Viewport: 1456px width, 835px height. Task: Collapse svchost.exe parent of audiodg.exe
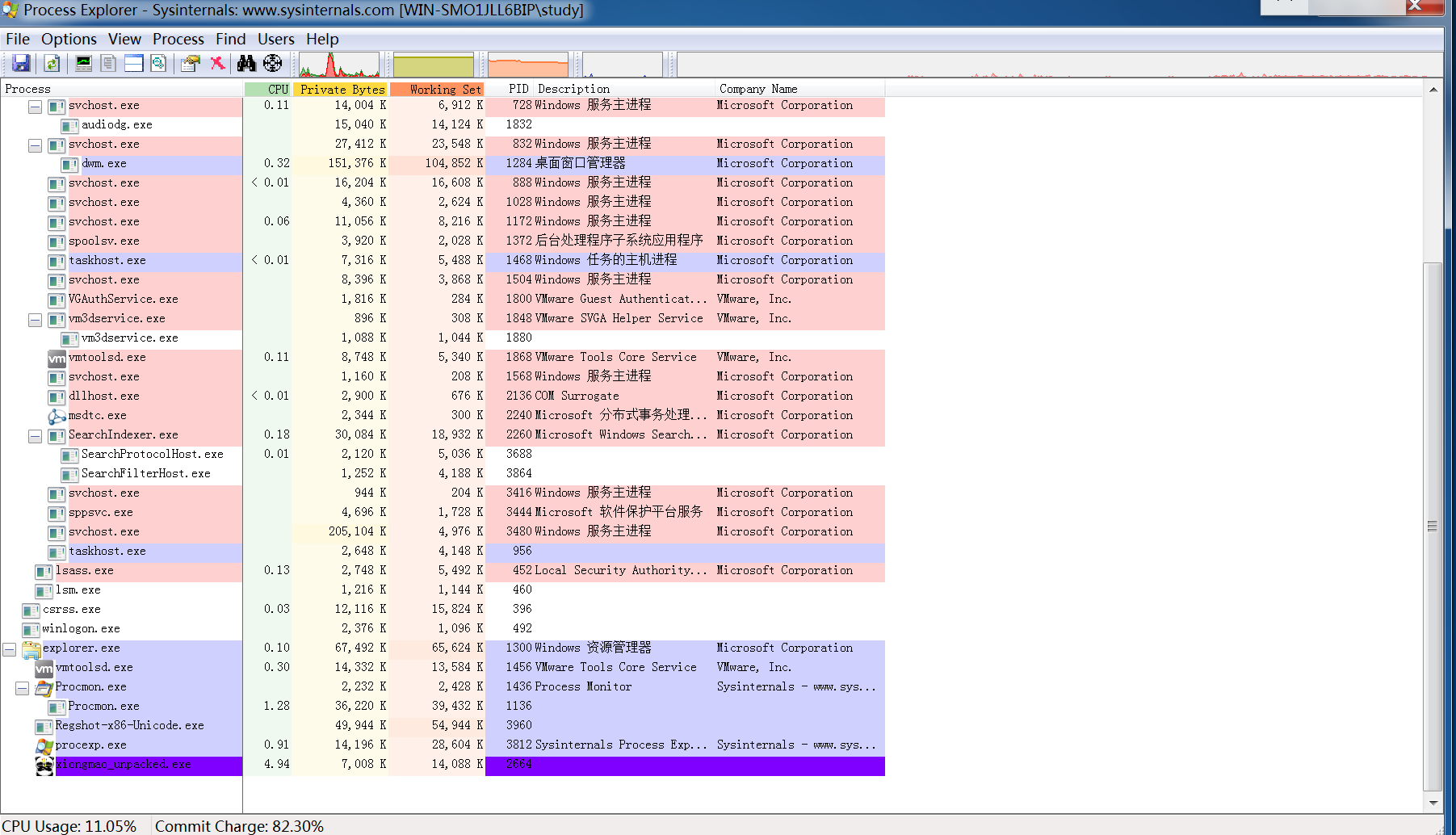(x=35, y=107)
